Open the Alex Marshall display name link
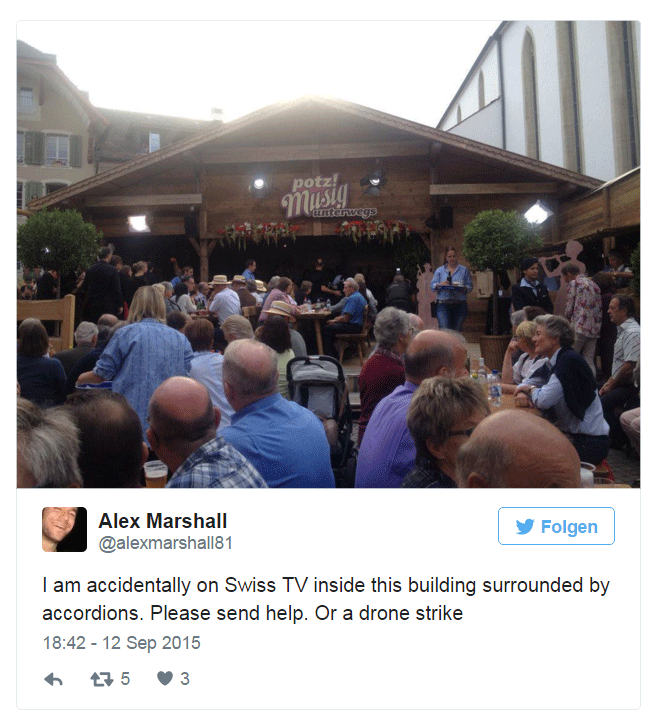Screen dimensions: 662x728 tap(162, 521)
